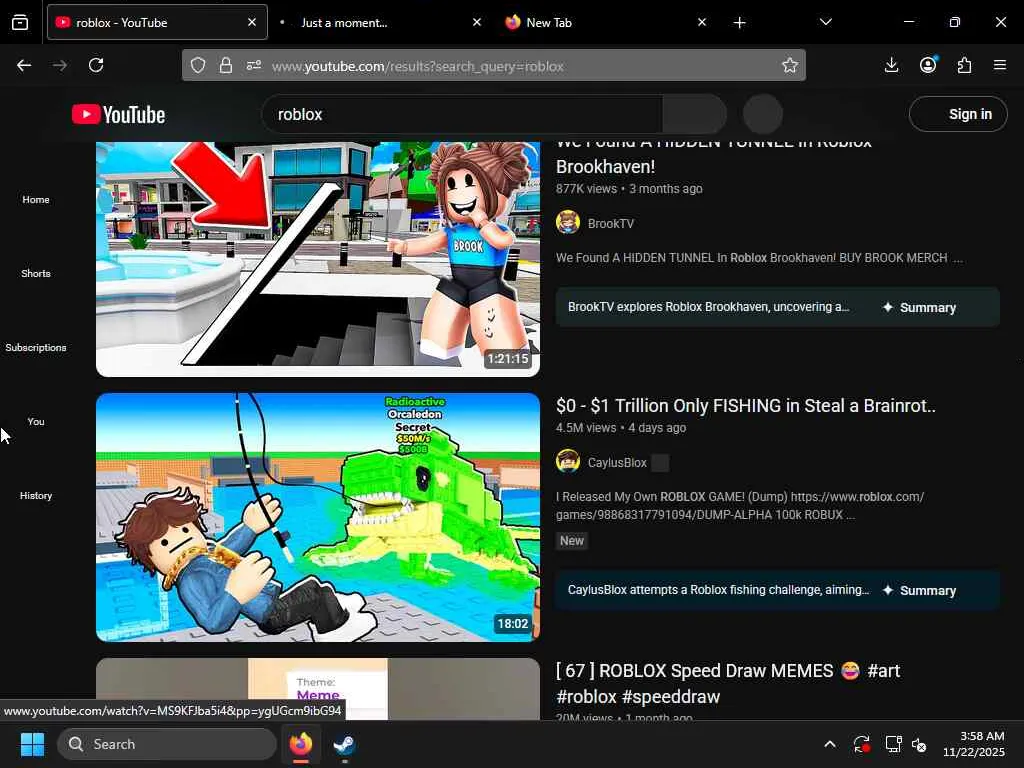
Task: Open the taskbar clock showing 3:58 AM
Action: tap(974, 744)
